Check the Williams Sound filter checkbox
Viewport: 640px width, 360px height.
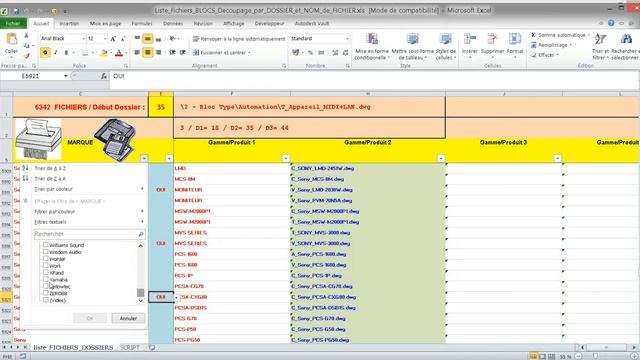tap(46, 245)
